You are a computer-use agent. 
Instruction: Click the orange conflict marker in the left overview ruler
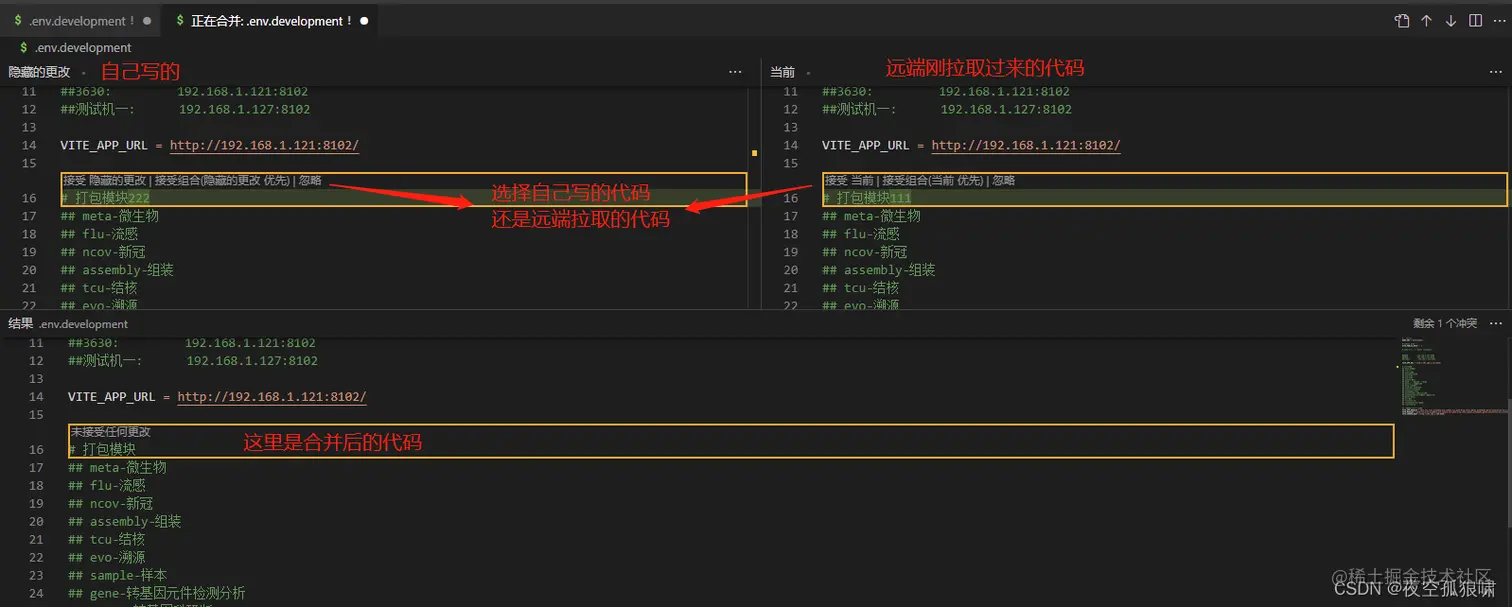pos(754,153)
